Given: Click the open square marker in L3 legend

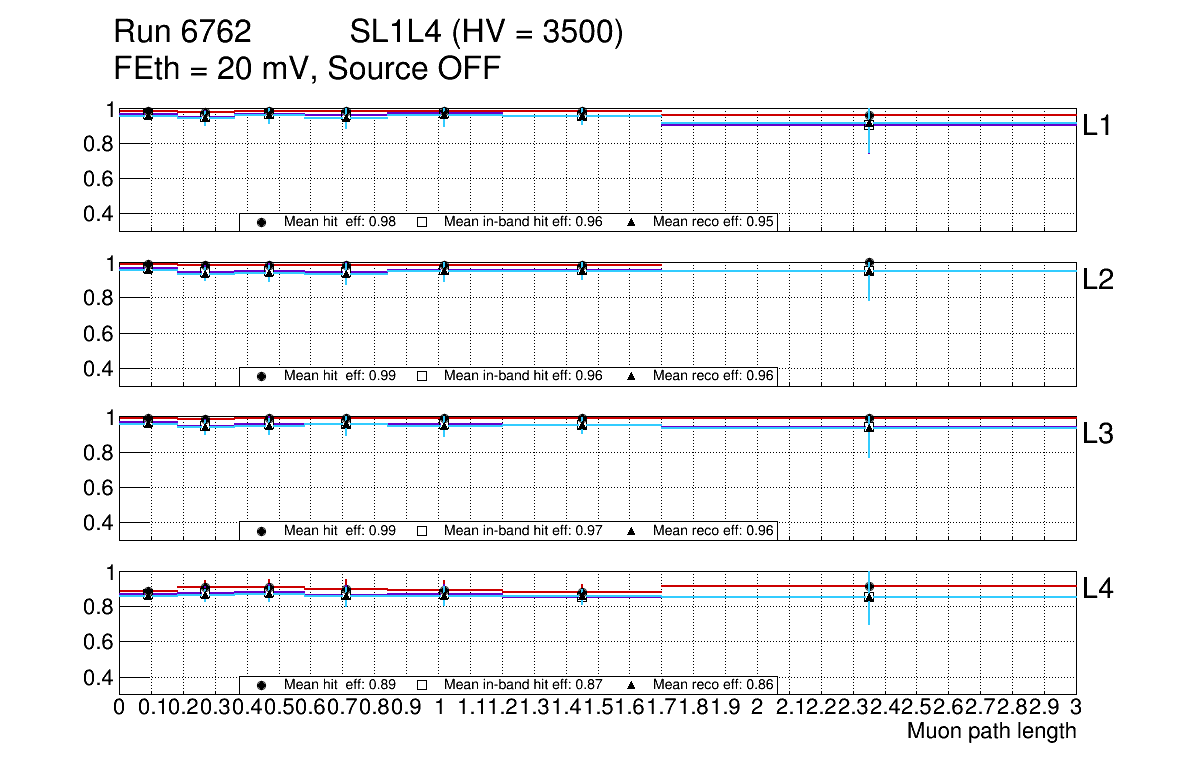Looking at the screenshot, I should pos(422,530).
